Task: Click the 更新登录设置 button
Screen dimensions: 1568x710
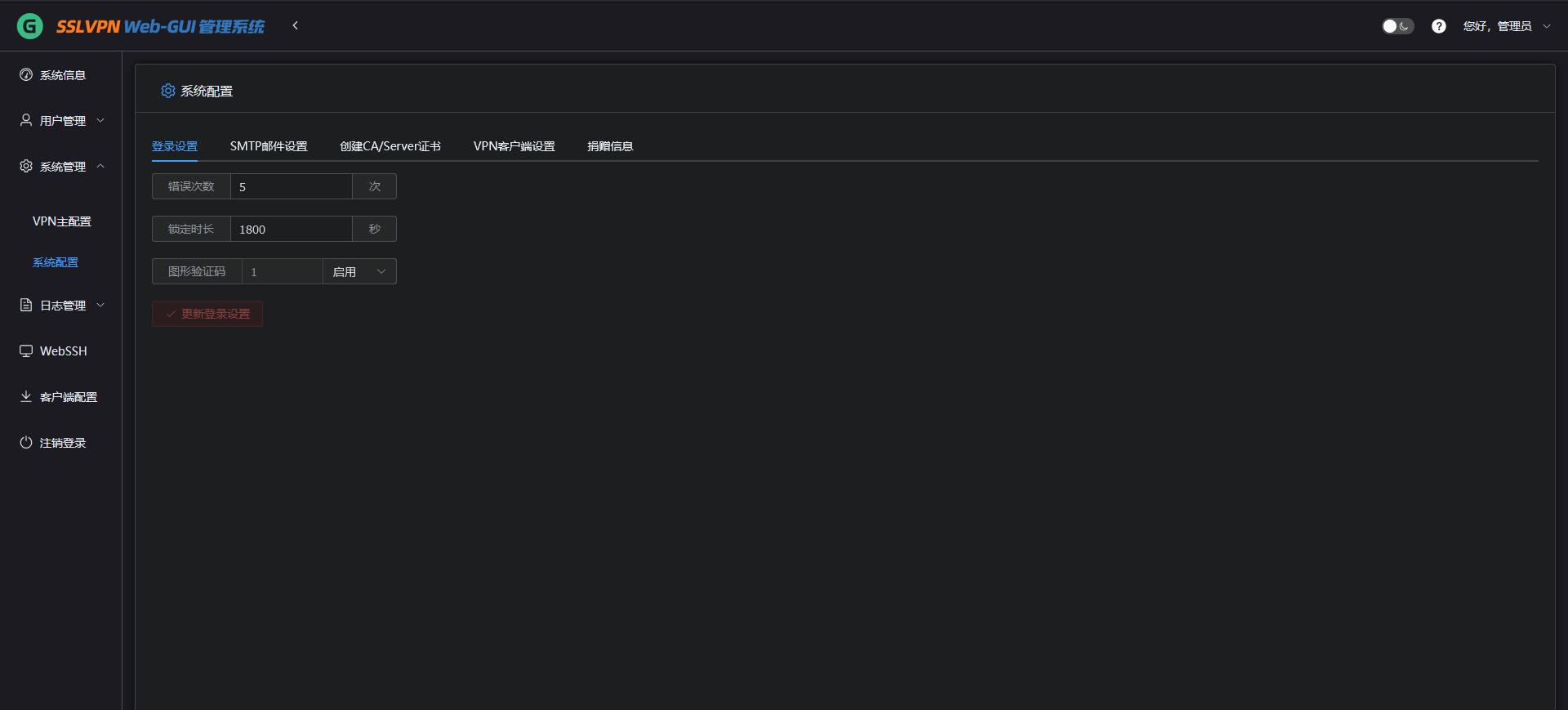Action: click(x=207, y=314)
